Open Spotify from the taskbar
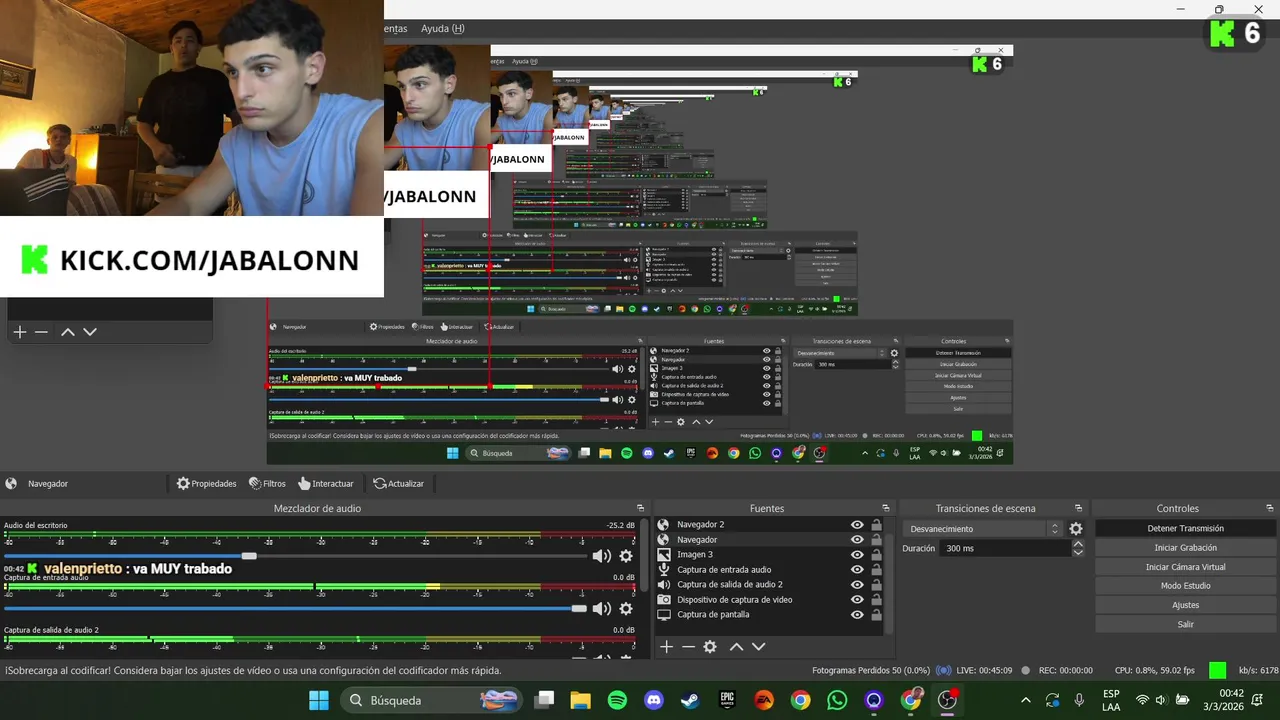This screenshot has width=1280, height=720. 617,700
